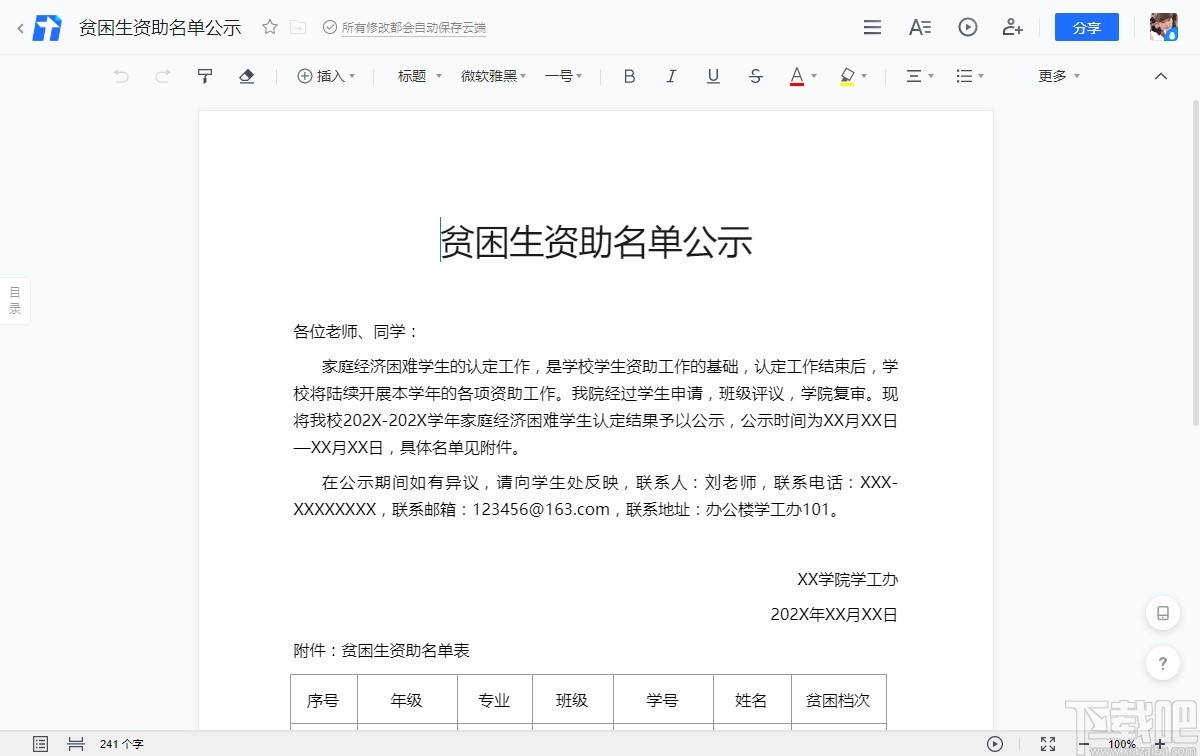Open the 一号 font size dropdown
The height and width of the screenshot is (756, 1200).
click(562, 75)
